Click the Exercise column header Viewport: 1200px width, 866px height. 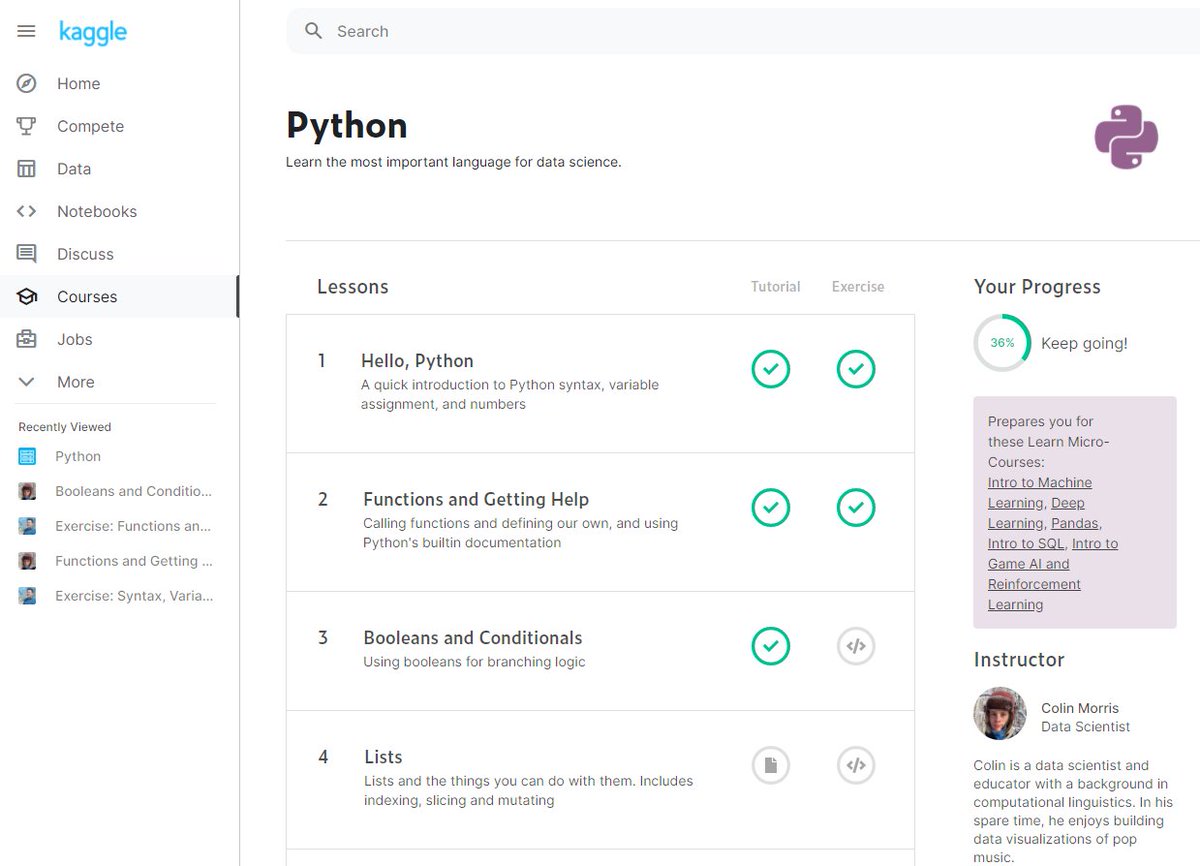tap(858, 286)
